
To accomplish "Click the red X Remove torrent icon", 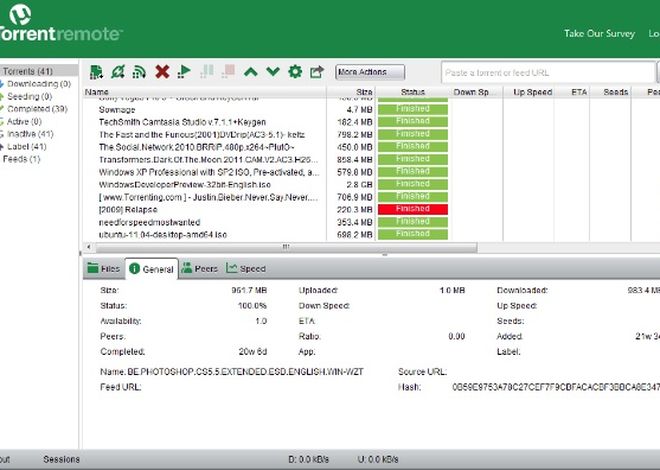I will click(x=162, y=72).
